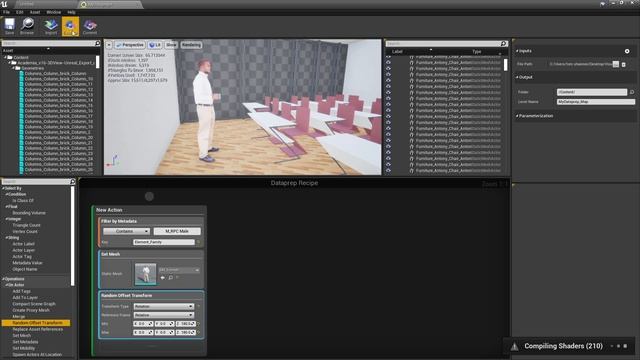Click the Content folder icon in Asset tree
This screenshot has width=640, height=360.
coord(10,57)
